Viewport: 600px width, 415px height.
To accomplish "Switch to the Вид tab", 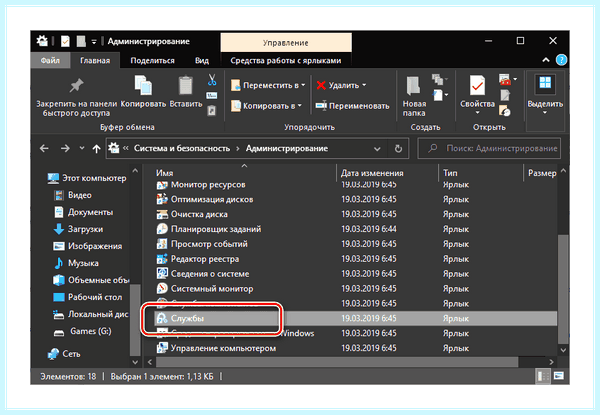I will pyautogui.click(x=202, y=60).
